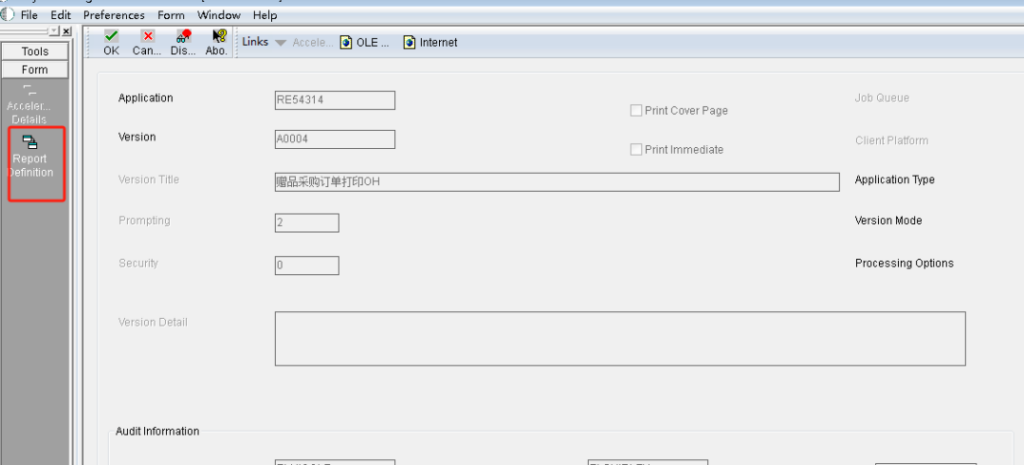
Task: Click the greyed Accelerators toolbar item
Action: point(313,42)
